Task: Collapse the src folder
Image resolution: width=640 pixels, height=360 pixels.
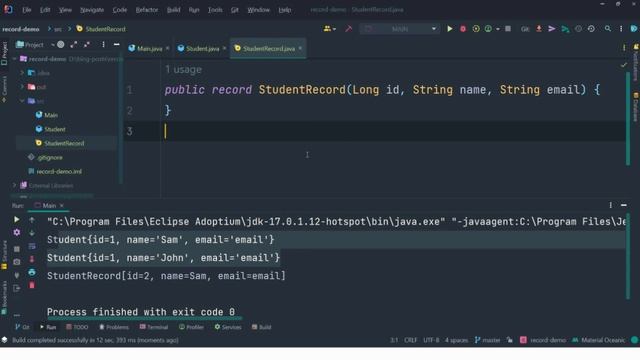Action: pos(22,101)
